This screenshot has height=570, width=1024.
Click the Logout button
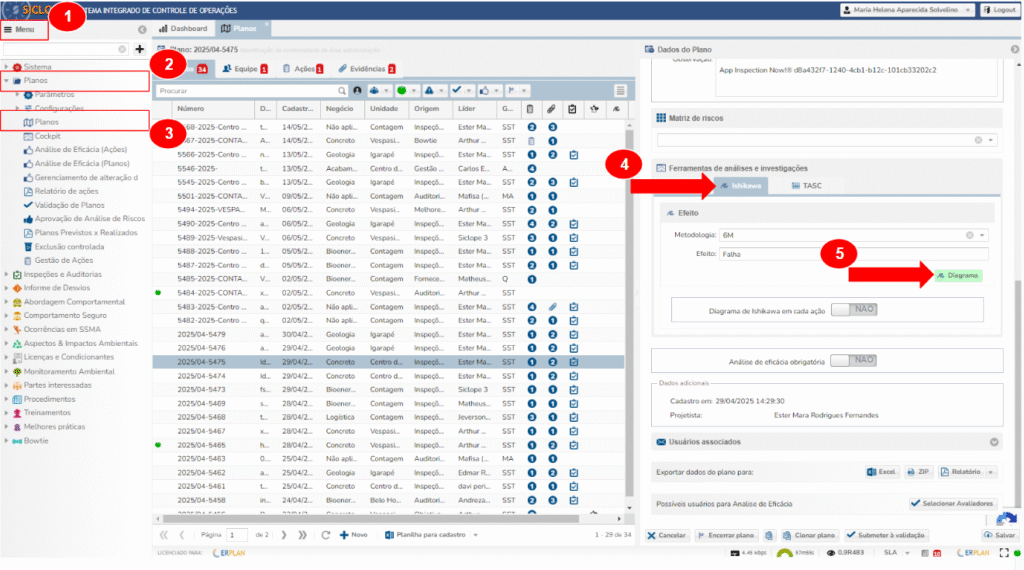click(x=1000, y=10)
